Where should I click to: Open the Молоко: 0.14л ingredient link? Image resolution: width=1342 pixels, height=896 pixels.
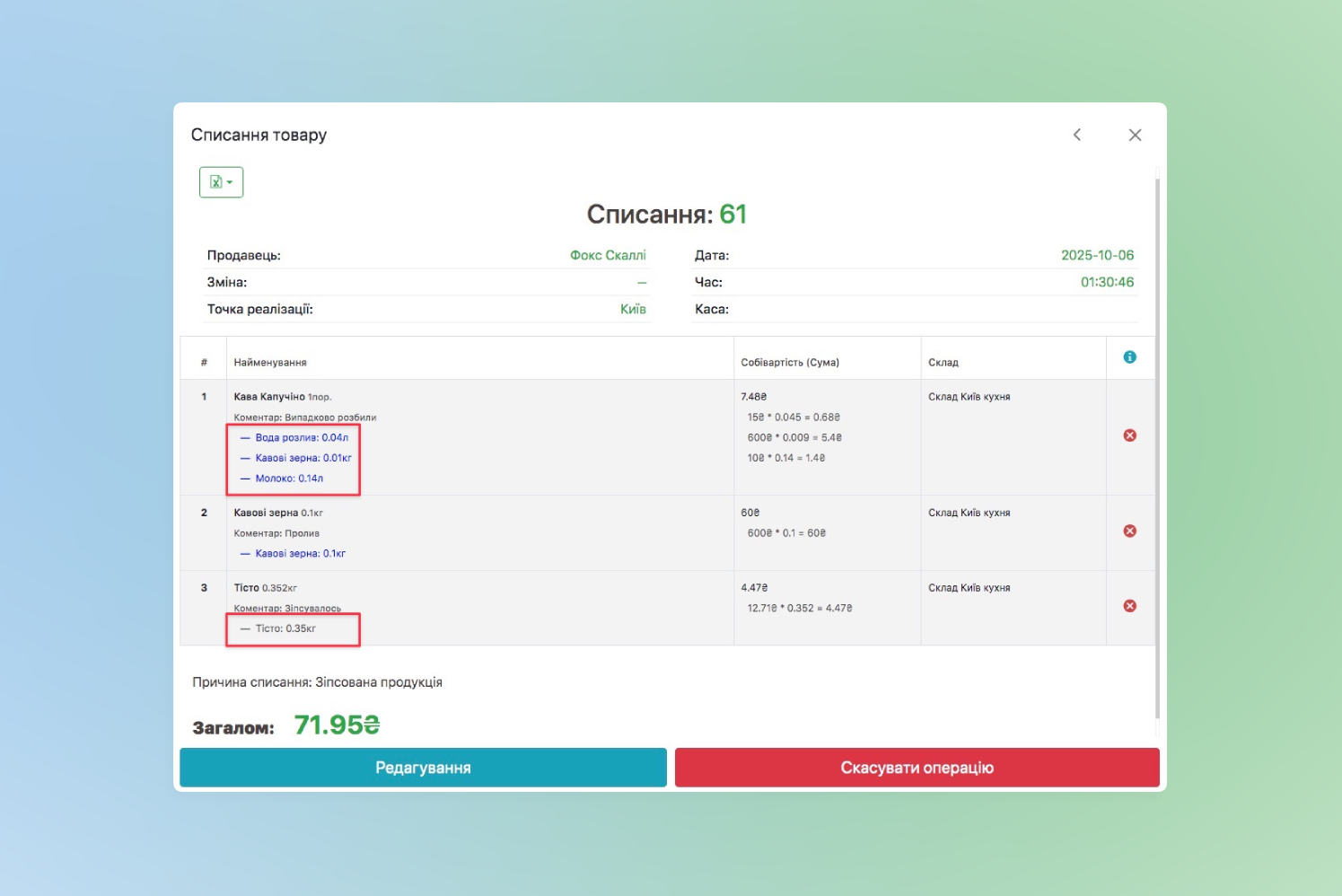(x=288, y=479)
